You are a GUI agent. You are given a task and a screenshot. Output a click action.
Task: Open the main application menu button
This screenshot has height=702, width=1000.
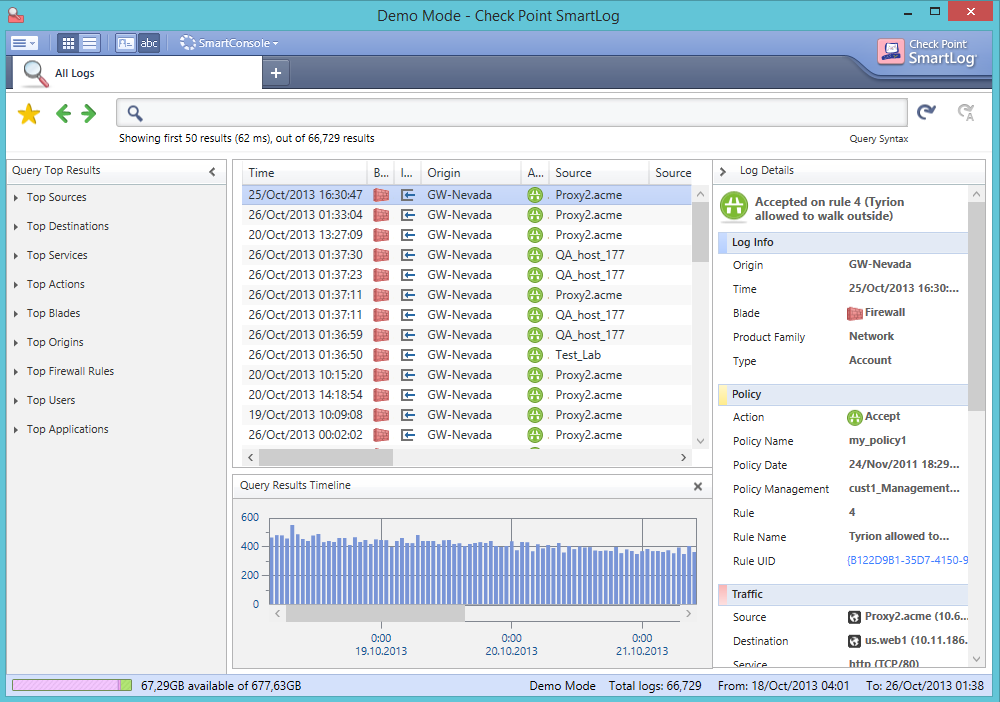(x=24, y=43)
